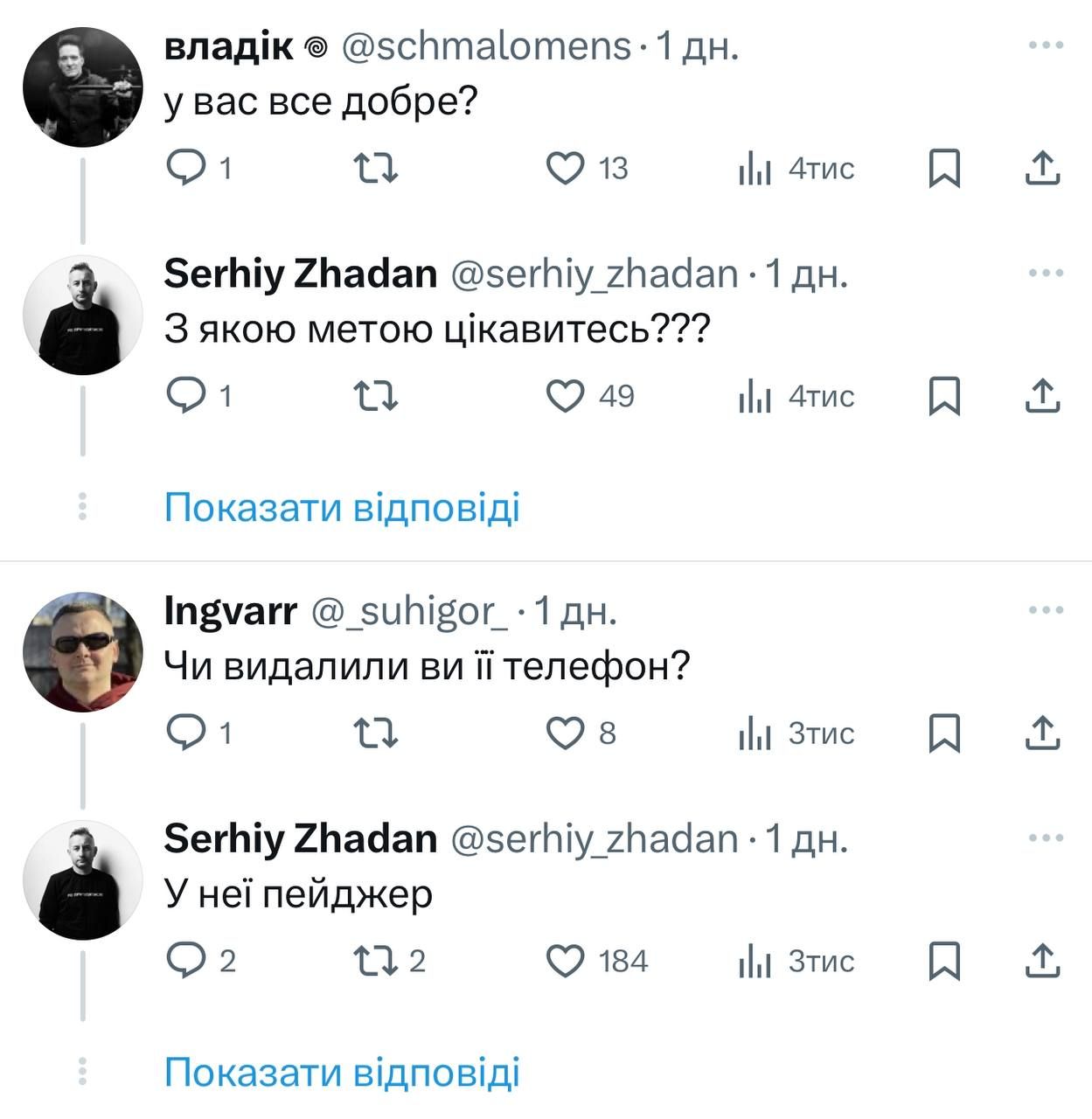1092x1119 pixels.
Task: Bookmark владік's tweet
Action: click(x=944, y=168)
